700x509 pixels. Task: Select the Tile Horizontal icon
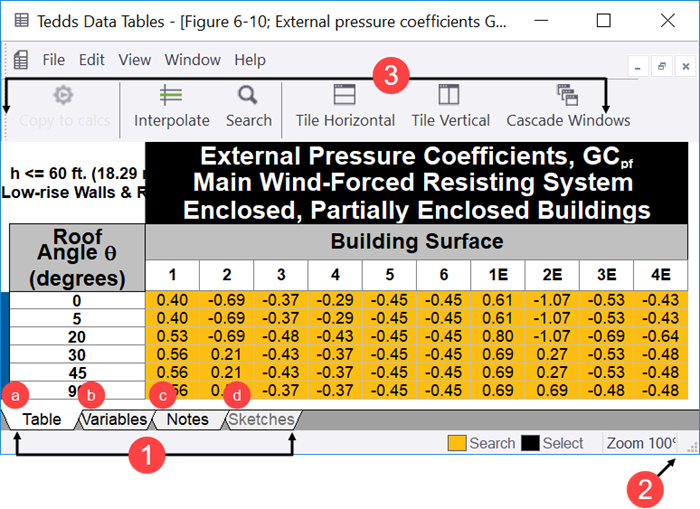[345, 94]
